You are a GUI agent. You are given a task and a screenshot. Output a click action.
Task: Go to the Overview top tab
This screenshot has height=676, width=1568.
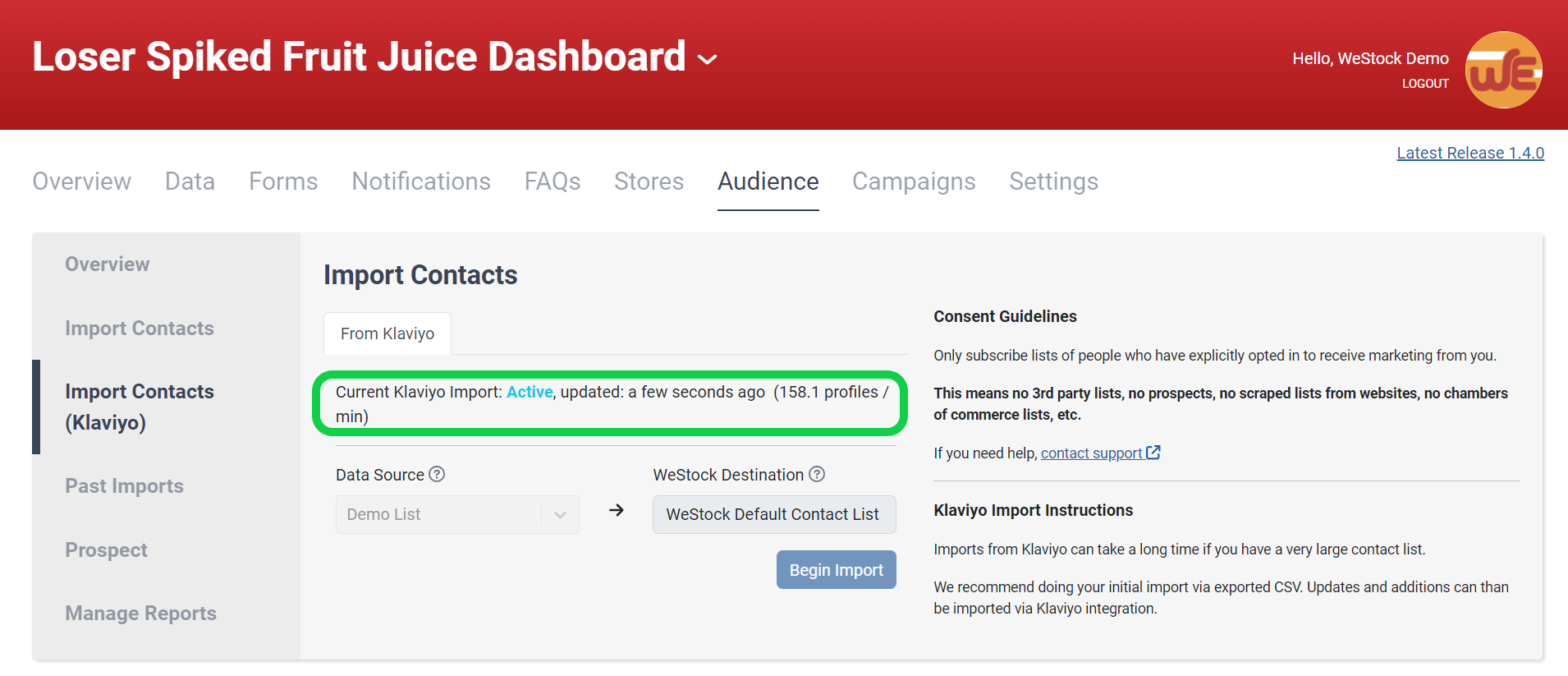[x=82, y=182]
